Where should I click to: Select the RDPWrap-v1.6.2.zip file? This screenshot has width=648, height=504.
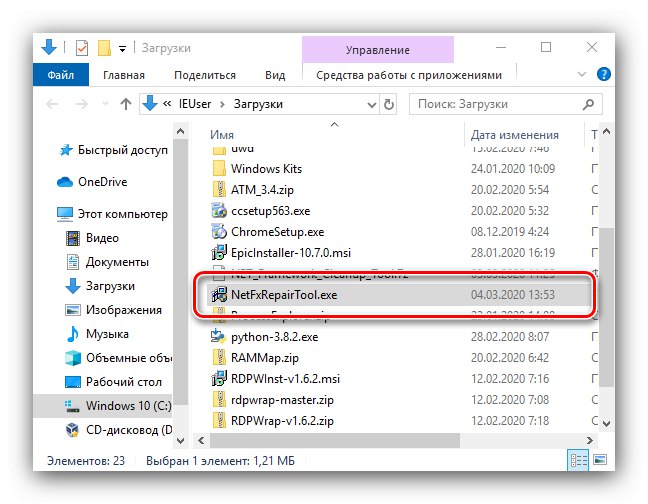point(282,421)
